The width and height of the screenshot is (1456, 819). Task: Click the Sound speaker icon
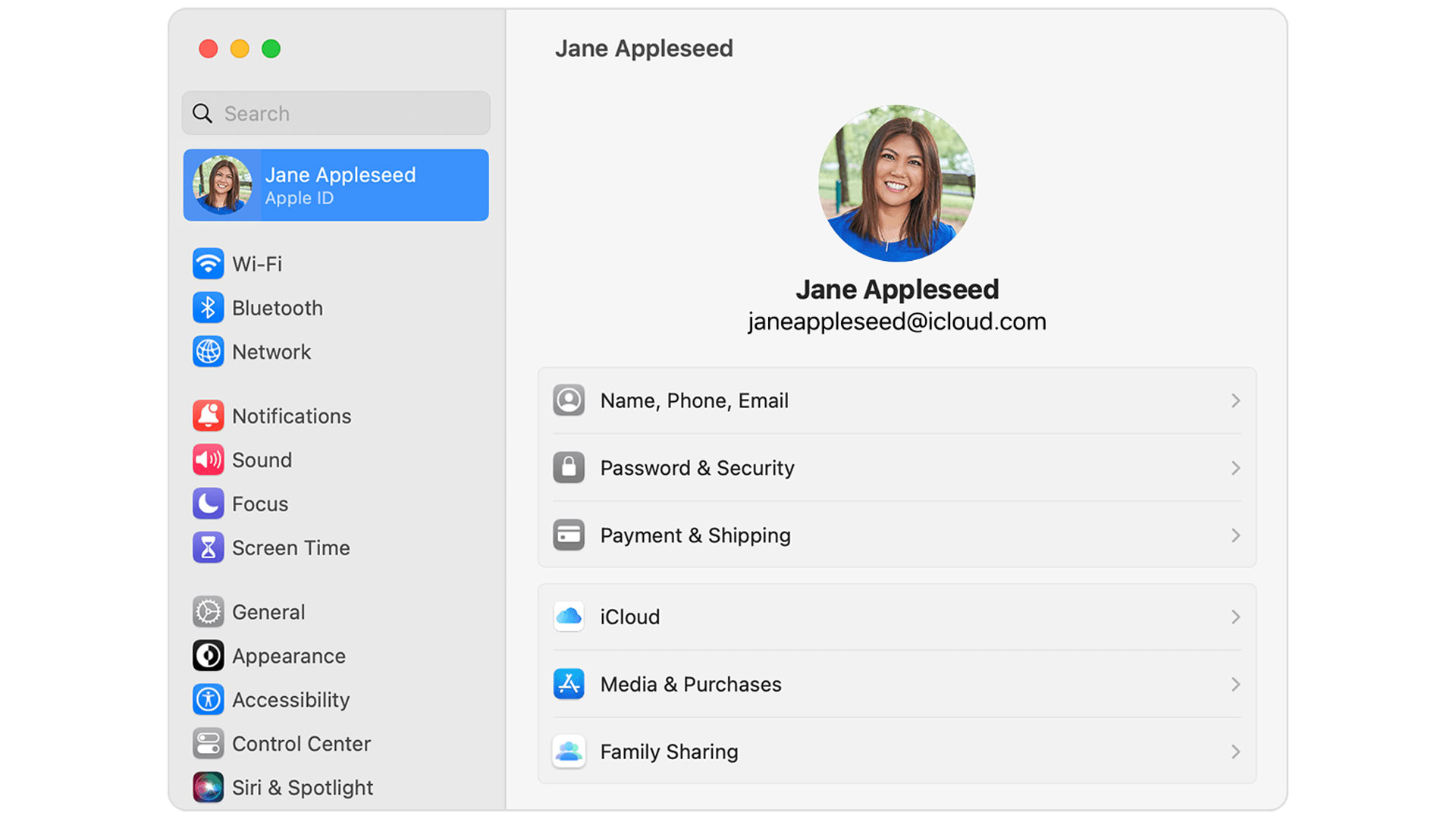(208, 460)
